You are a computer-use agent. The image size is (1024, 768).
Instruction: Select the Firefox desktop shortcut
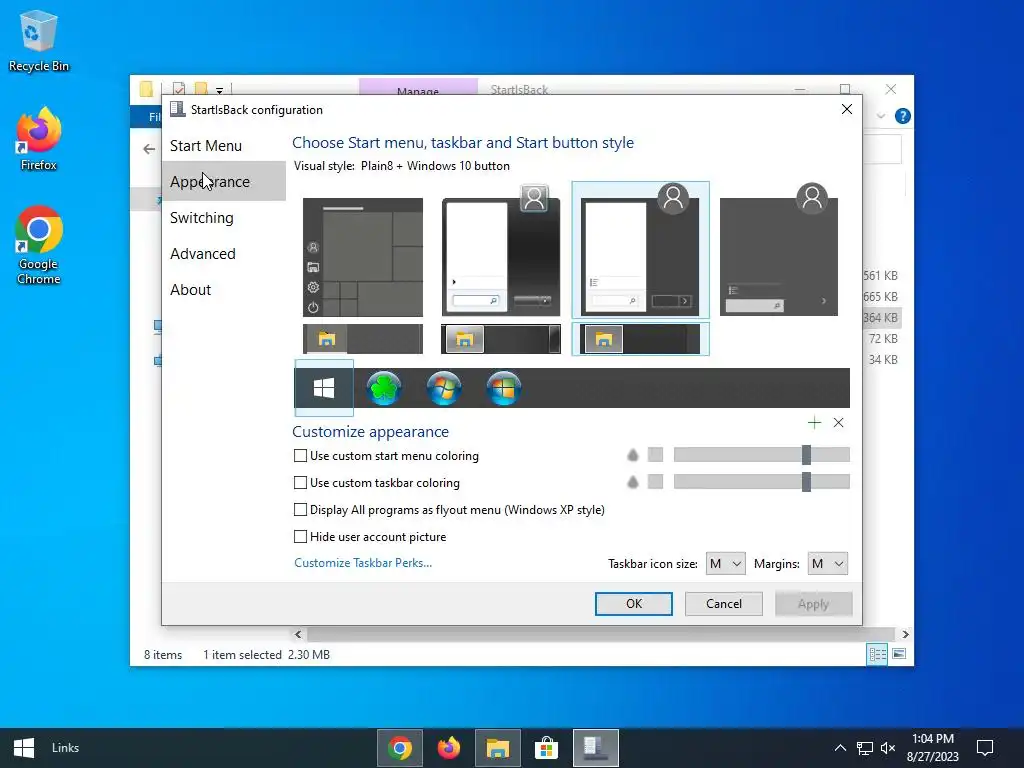click(x=39, y=139)
